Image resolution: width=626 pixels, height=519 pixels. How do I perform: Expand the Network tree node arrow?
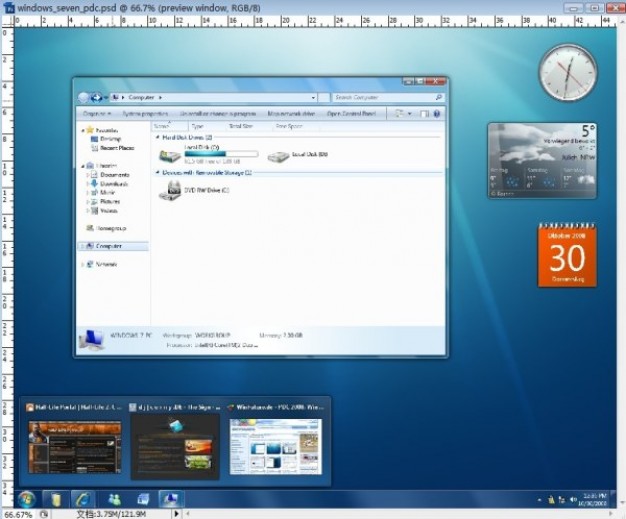tap(83, 264)
